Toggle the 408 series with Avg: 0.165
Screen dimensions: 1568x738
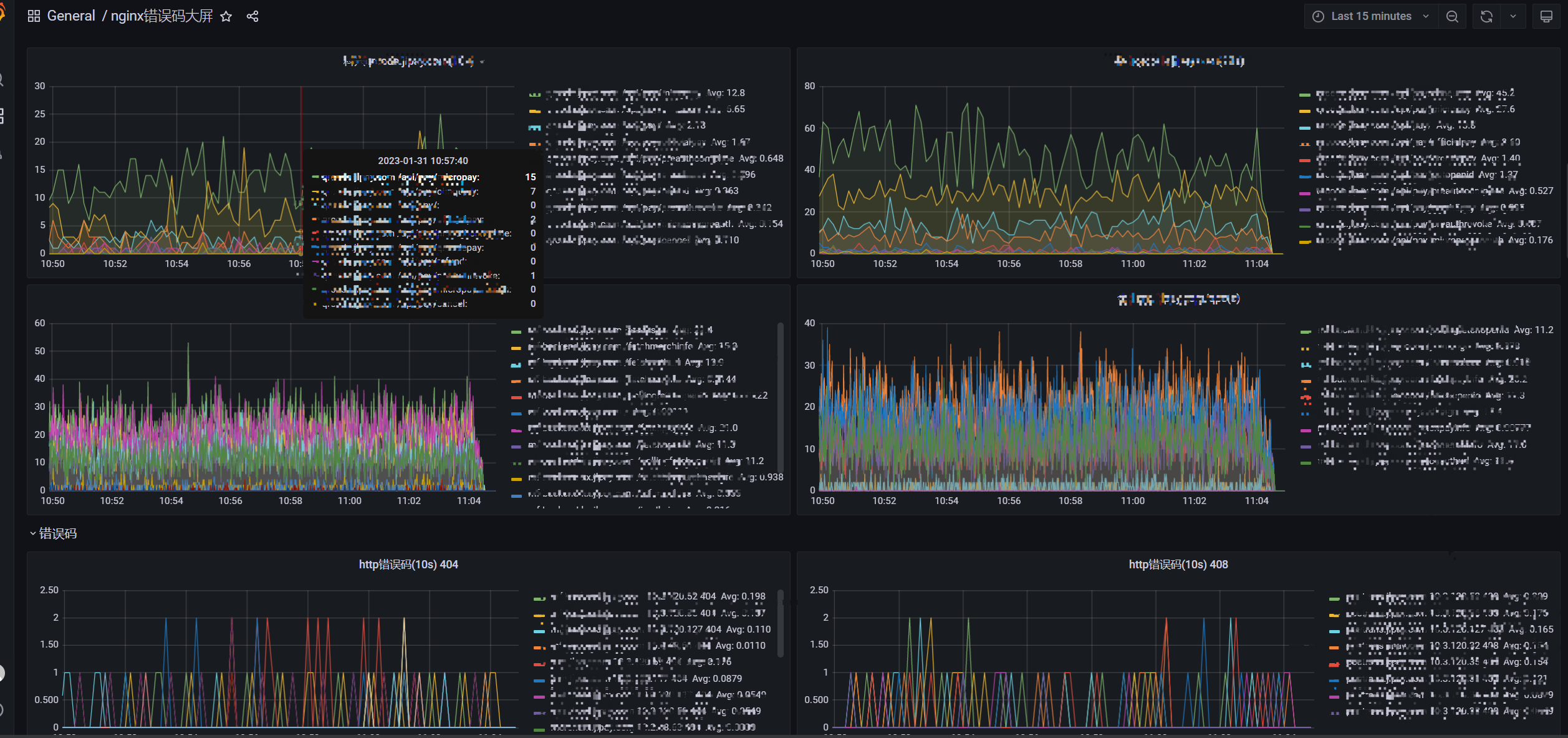(x=1449, y=630)
